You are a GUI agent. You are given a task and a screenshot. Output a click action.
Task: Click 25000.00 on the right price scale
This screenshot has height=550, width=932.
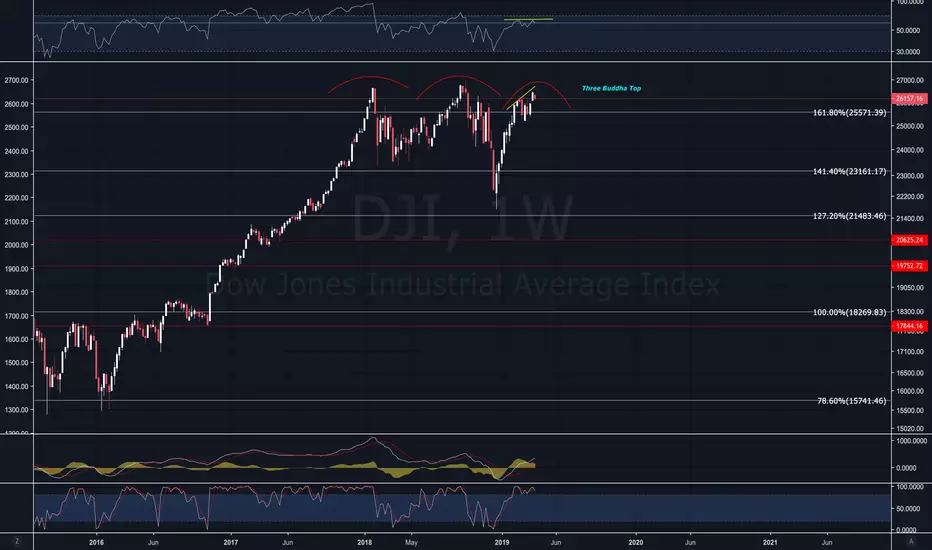909,126
